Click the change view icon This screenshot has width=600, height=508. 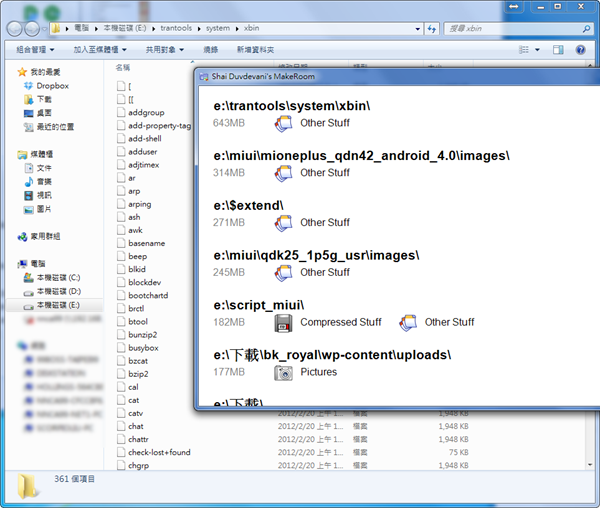[x=524, y=50]
